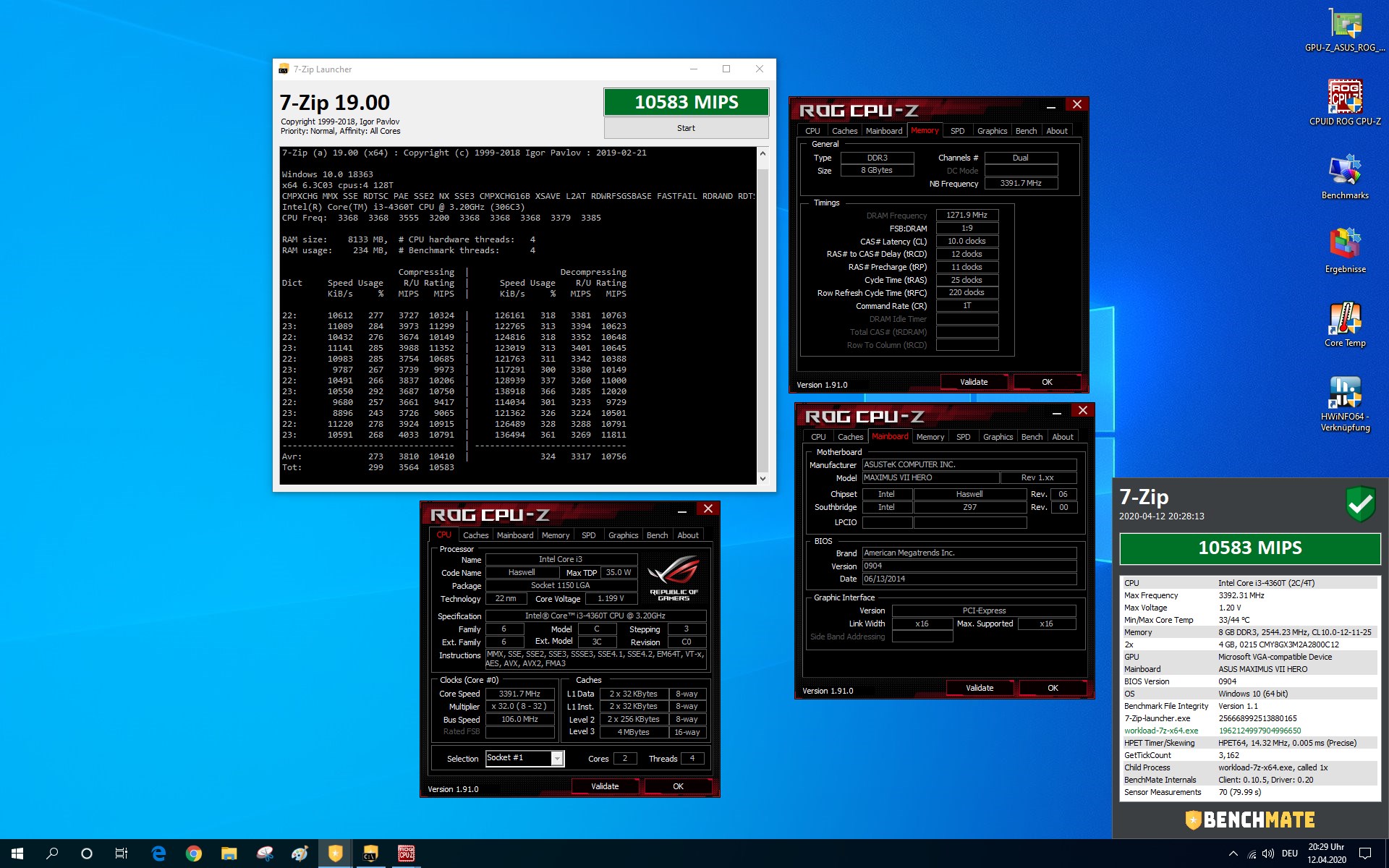
Task: Switch to ROG CPU-Z taskbar icon
Action: 407,854
